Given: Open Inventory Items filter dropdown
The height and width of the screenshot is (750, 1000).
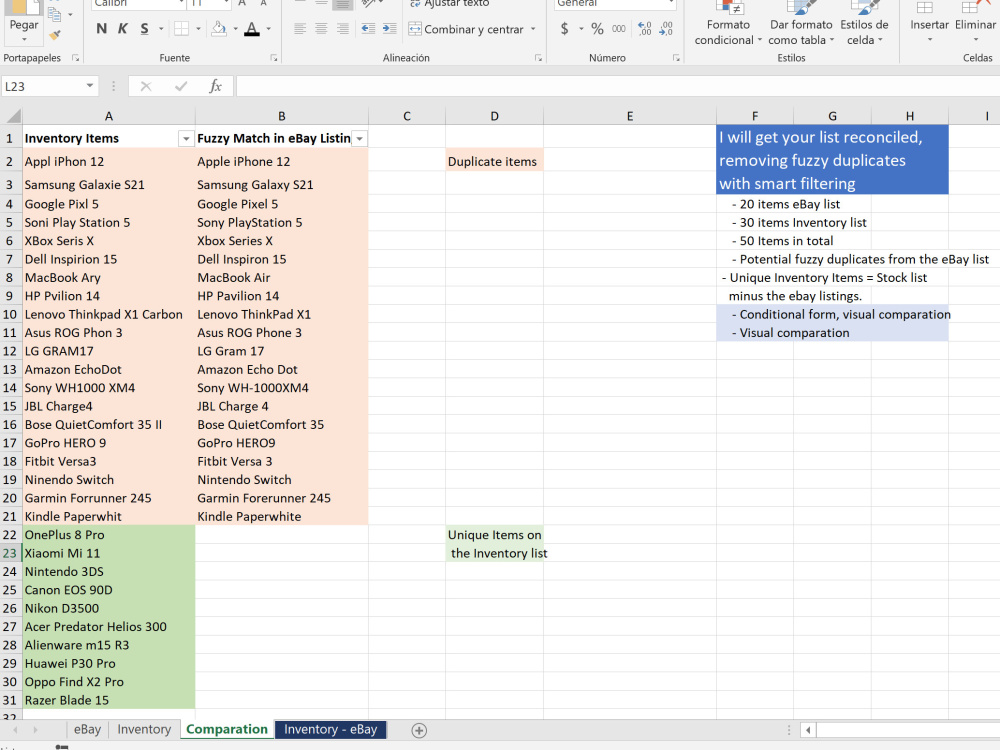Looking at the screenshot, I should [186, 138].
